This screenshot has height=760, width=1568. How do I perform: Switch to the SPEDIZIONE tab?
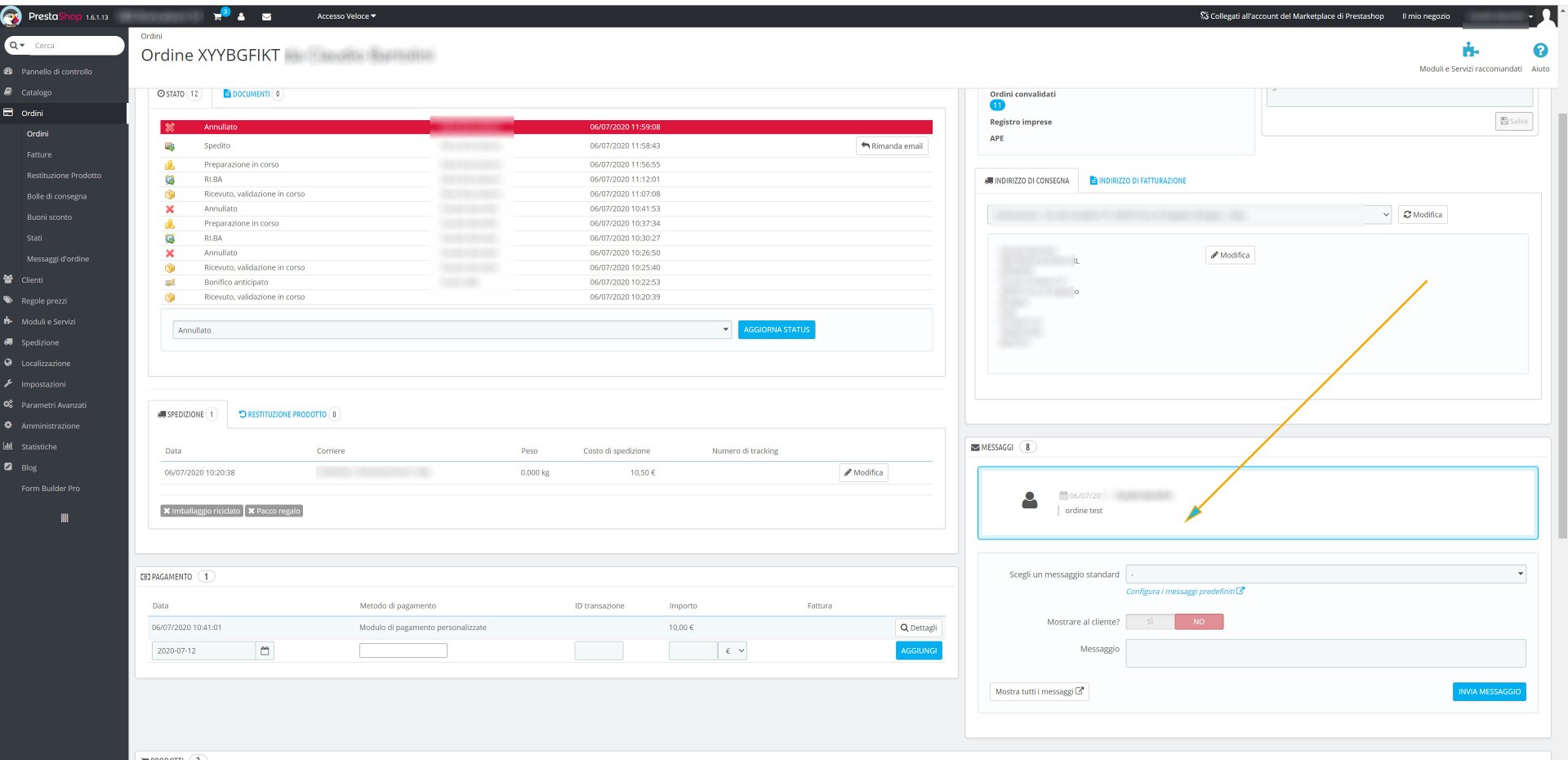coord(186,414)
